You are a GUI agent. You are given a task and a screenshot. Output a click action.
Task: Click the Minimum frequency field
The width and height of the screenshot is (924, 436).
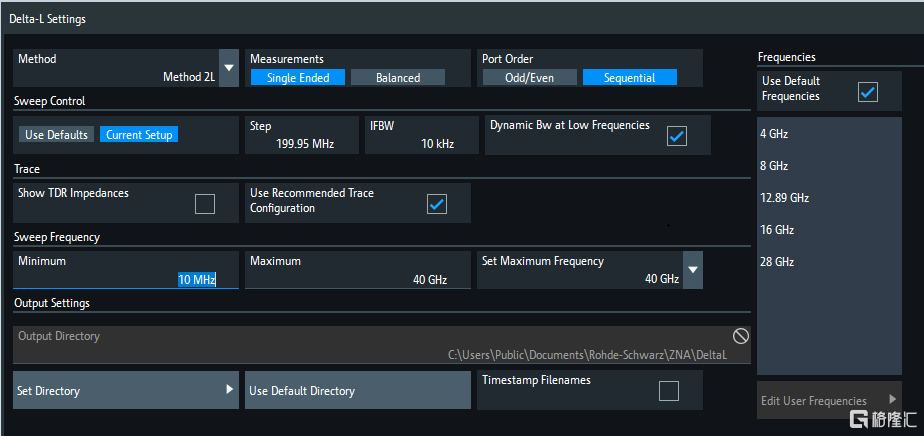[x=126, y=270]
